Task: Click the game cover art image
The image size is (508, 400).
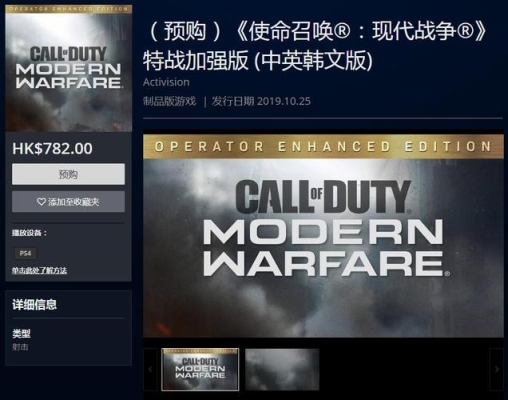Action: tap(69, 68)
